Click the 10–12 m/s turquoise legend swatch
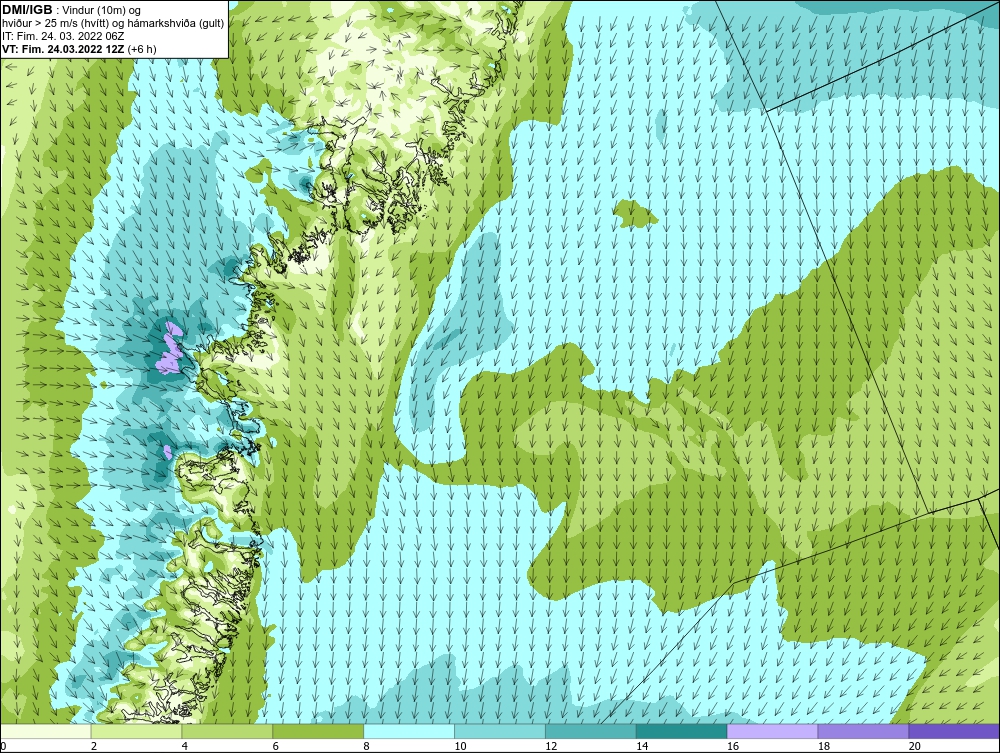This screenshot has width=1000, height=753. point(500,732)
